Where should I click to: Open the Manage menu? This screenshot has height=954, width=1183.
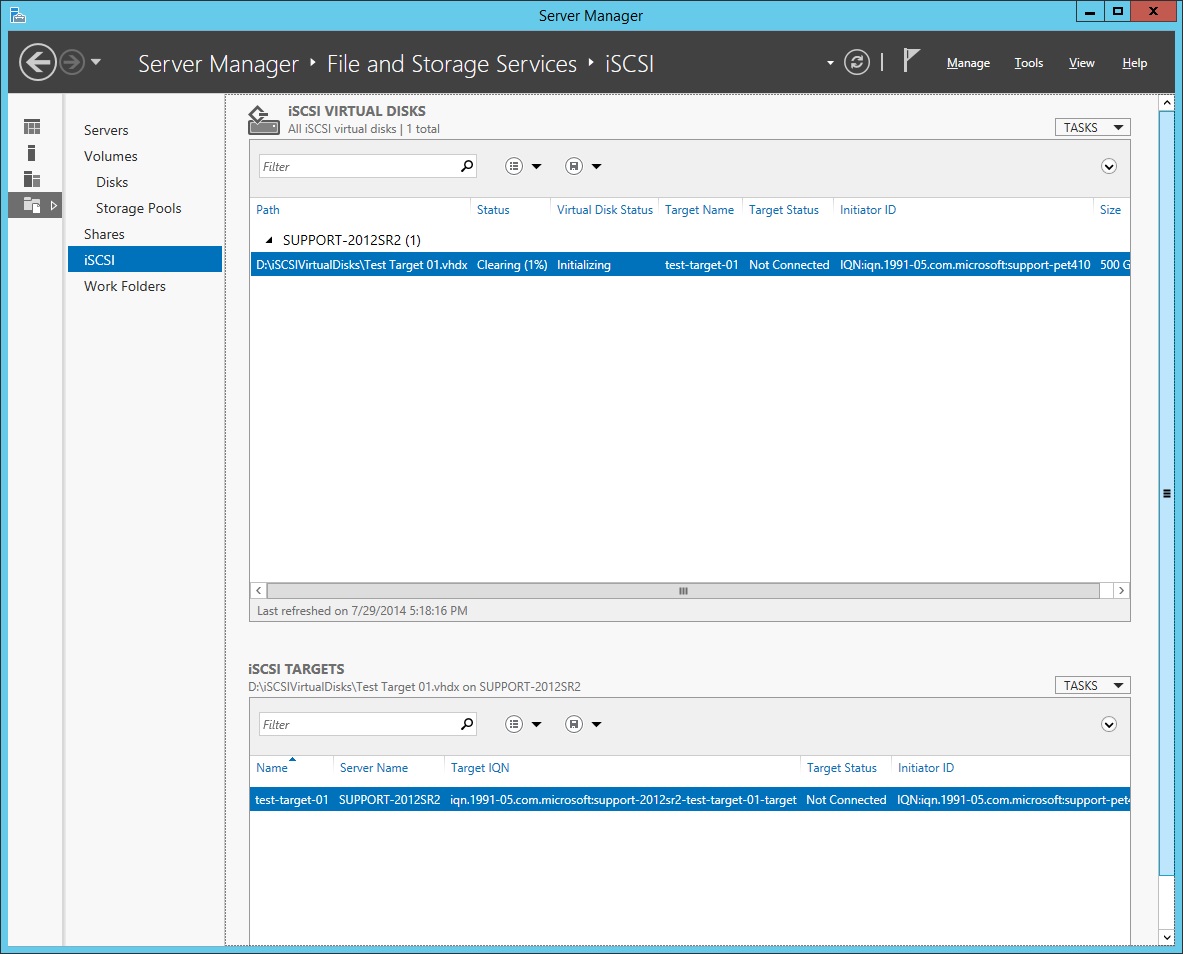click(968, 63)
